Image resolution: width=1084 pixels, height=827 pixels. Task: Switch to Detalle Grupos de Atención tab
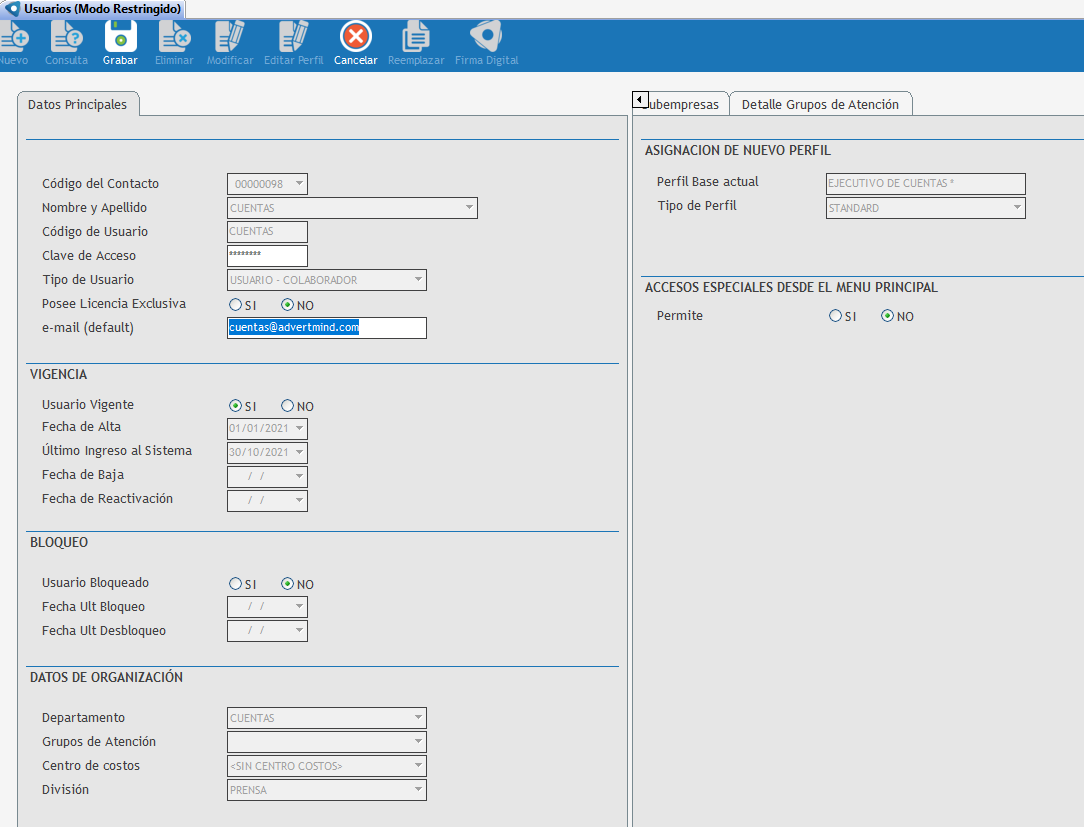(x=820, y=104)
